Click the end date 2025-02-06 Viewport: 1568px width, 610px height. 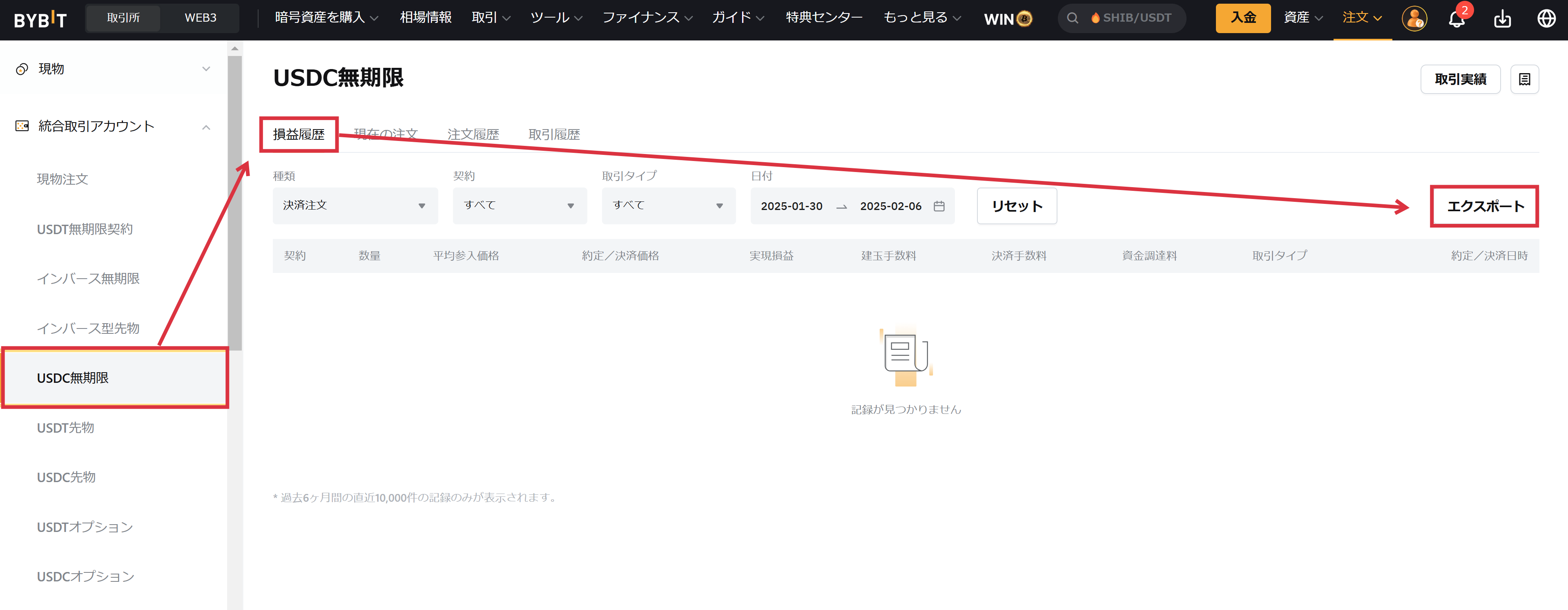coord(890,206)
